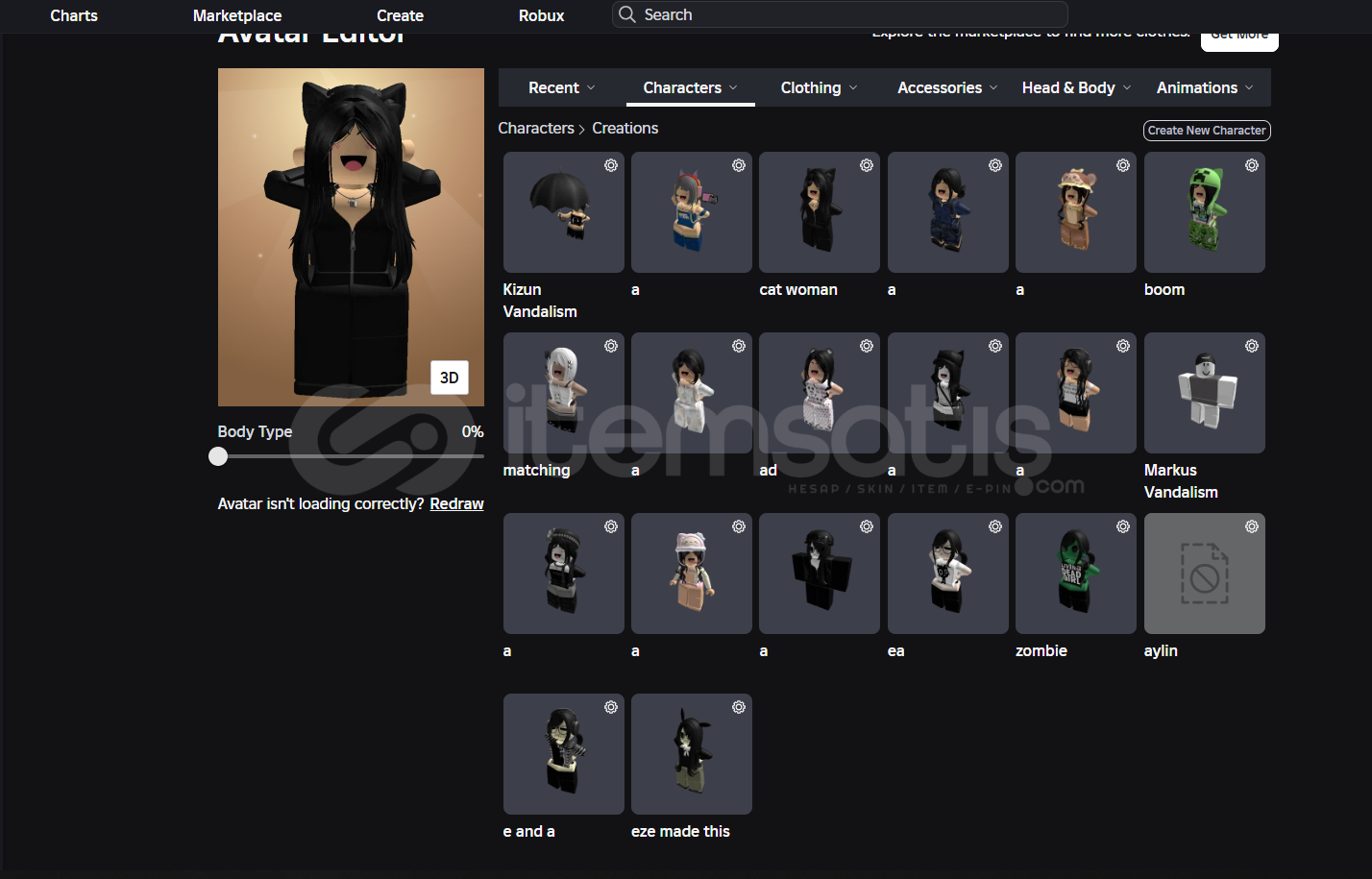Select the cat woman character thumbnail
Image resolution: width=1372 pixels, height=879 pixels.
(820, 212)
